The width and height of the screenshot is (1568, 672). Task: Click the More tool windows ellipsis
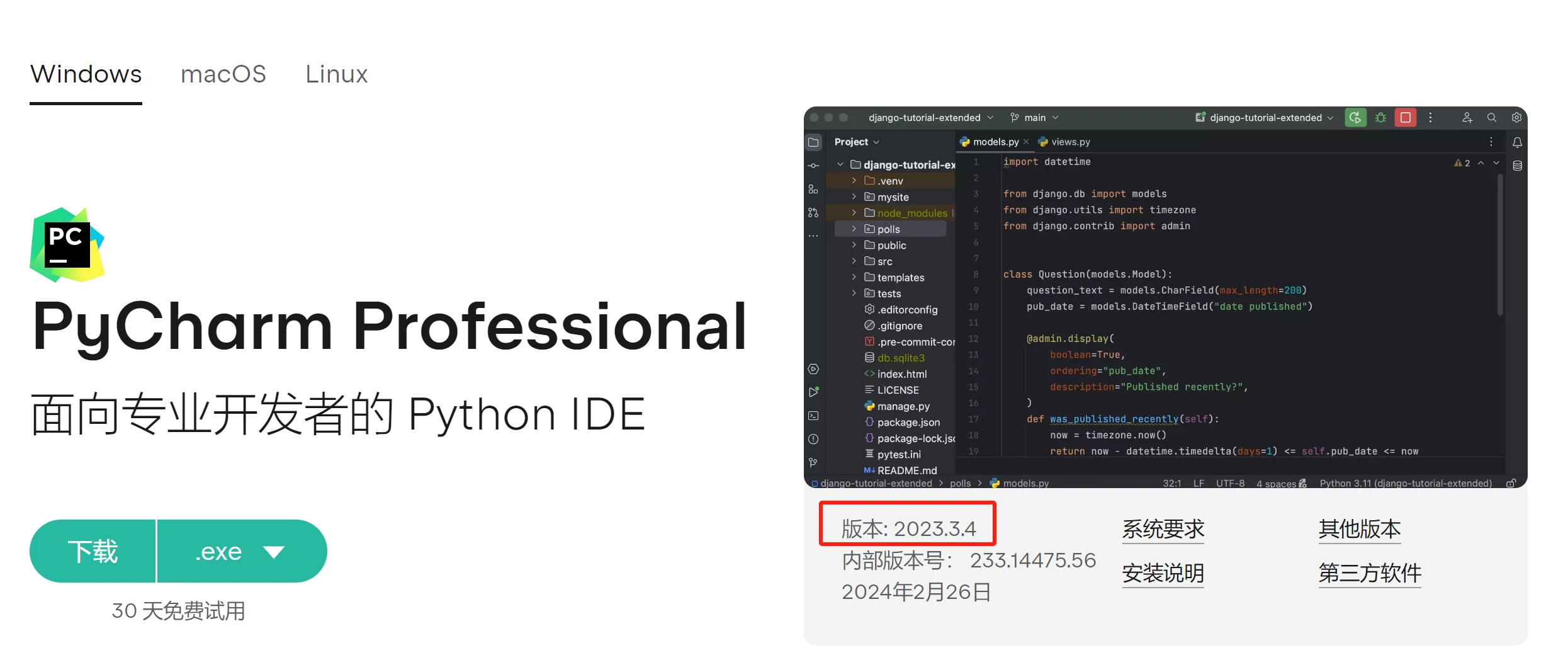pos(813,236)
